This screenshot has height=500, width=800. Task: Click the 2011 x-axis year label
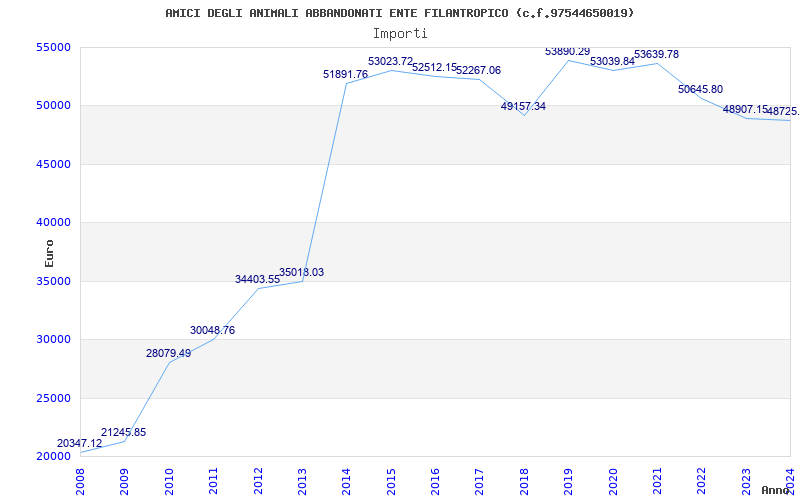pos(213,479)
